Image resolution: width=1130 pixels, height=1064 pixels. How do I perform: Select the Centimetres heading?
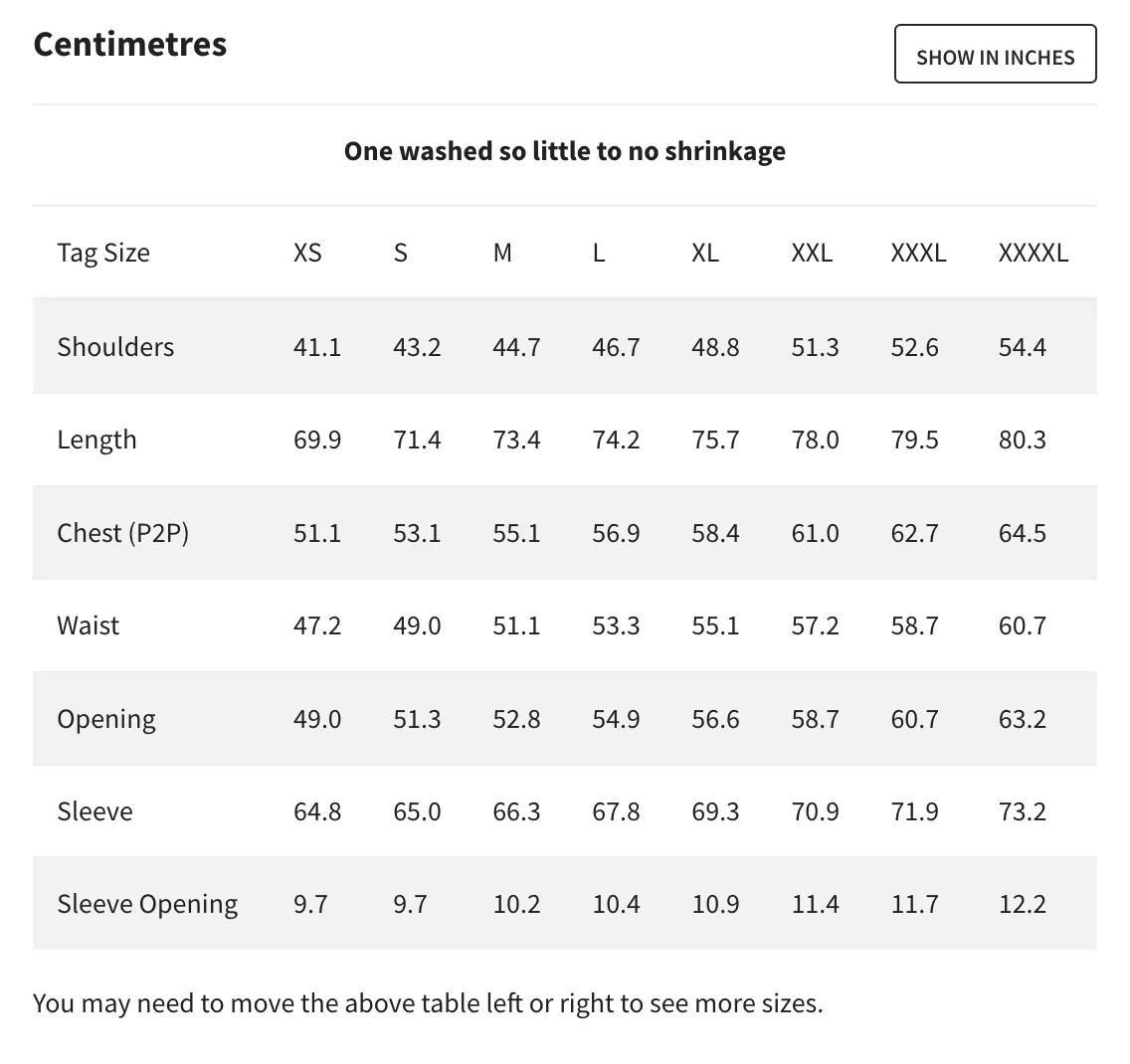tap(130, 45)
